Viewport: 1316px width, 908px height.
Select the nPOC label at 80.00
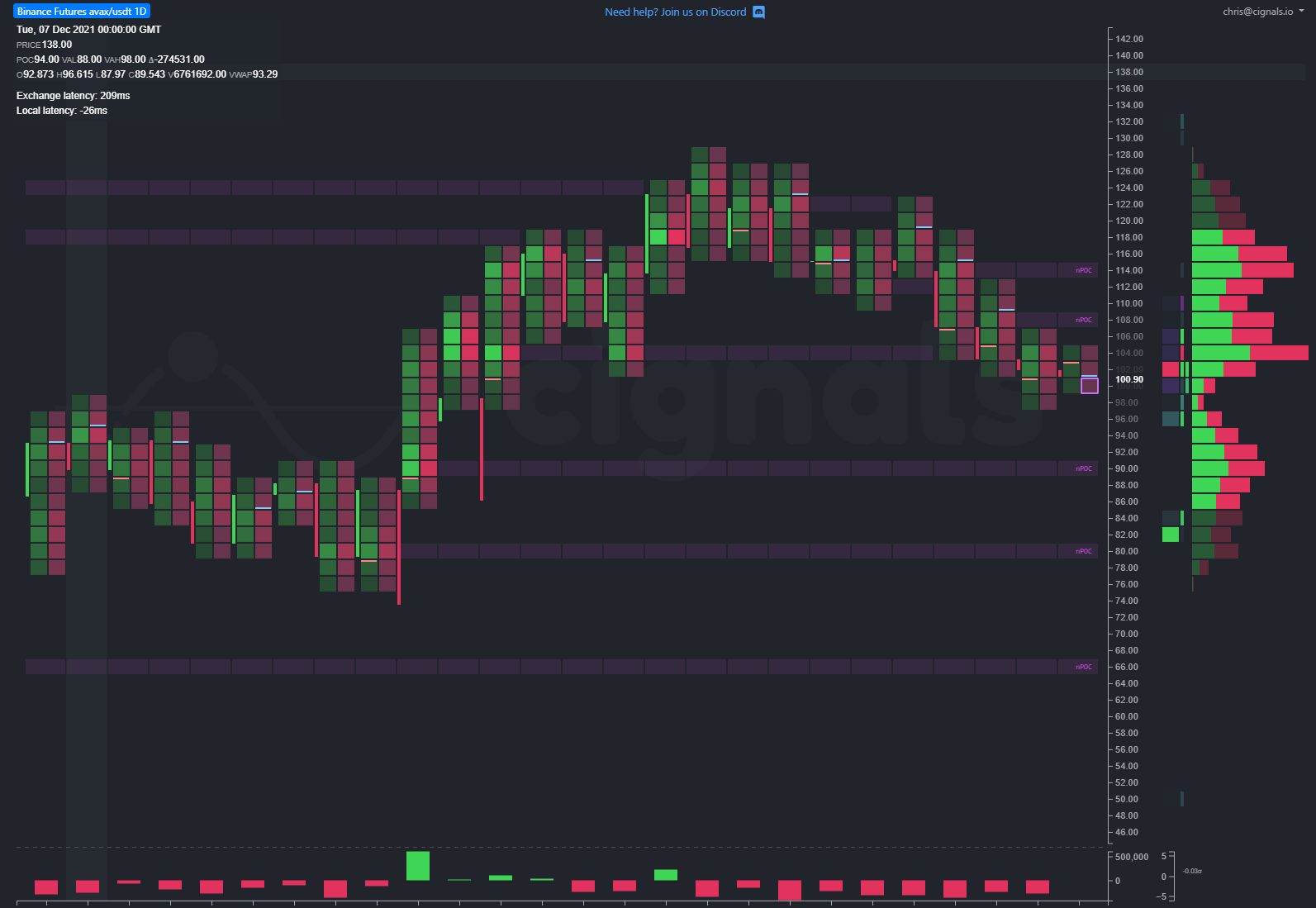pyautogui.click(x=1083, y=551)
